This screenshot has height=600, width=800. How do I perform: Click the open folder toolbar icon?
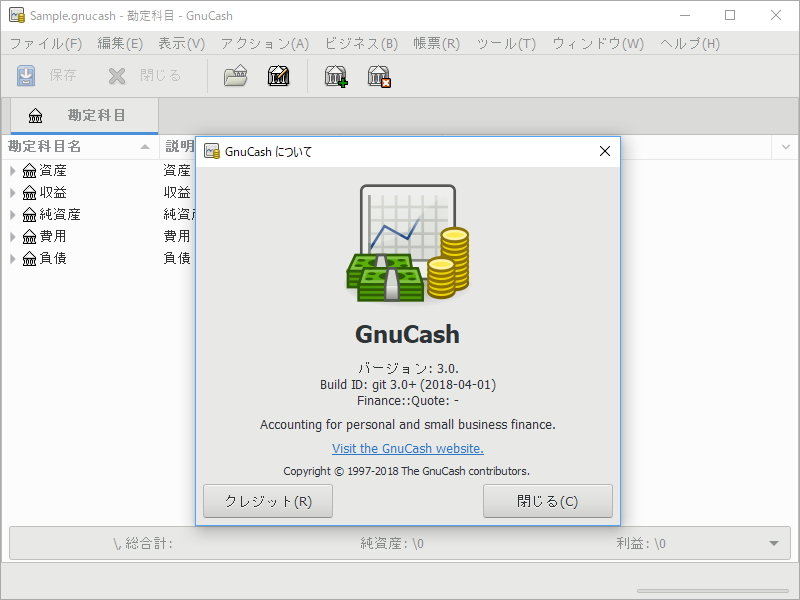coord(235,76)
